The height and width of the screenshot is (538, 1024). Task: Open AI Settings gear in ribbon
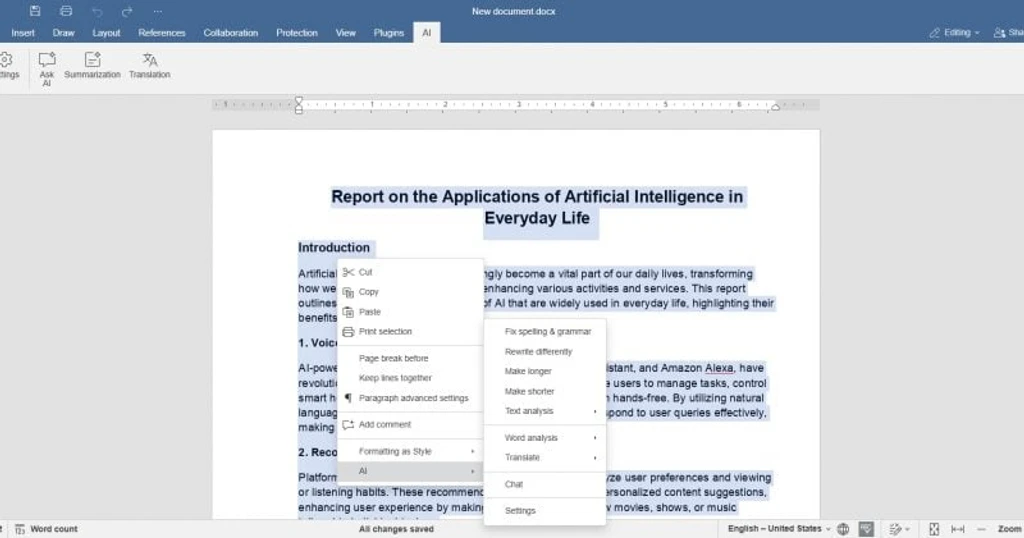pos(8,66)
